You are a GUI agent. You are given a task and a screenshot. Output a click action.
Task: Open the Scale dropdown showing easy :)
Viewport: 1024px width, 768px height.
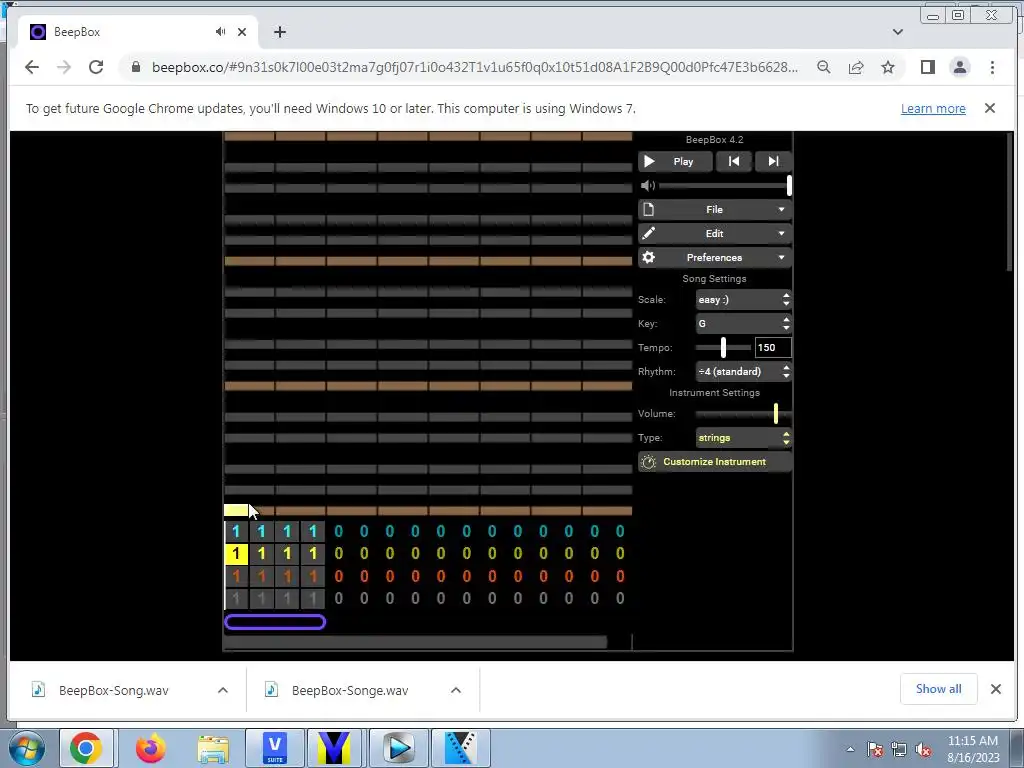(x=744, y=300)
